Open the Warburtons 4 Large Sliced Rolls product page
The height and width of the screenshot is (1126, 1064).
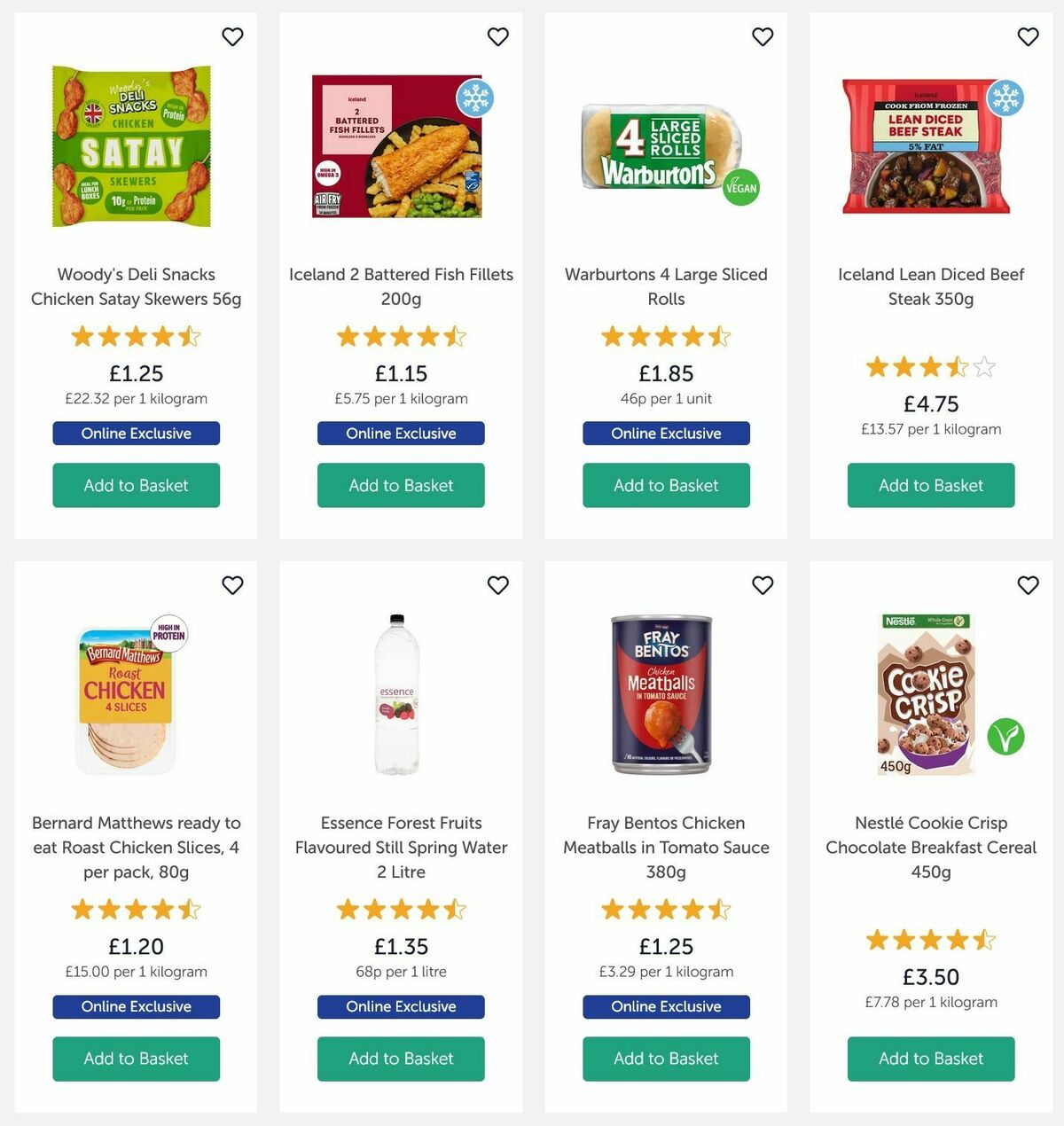coord(666,286)
